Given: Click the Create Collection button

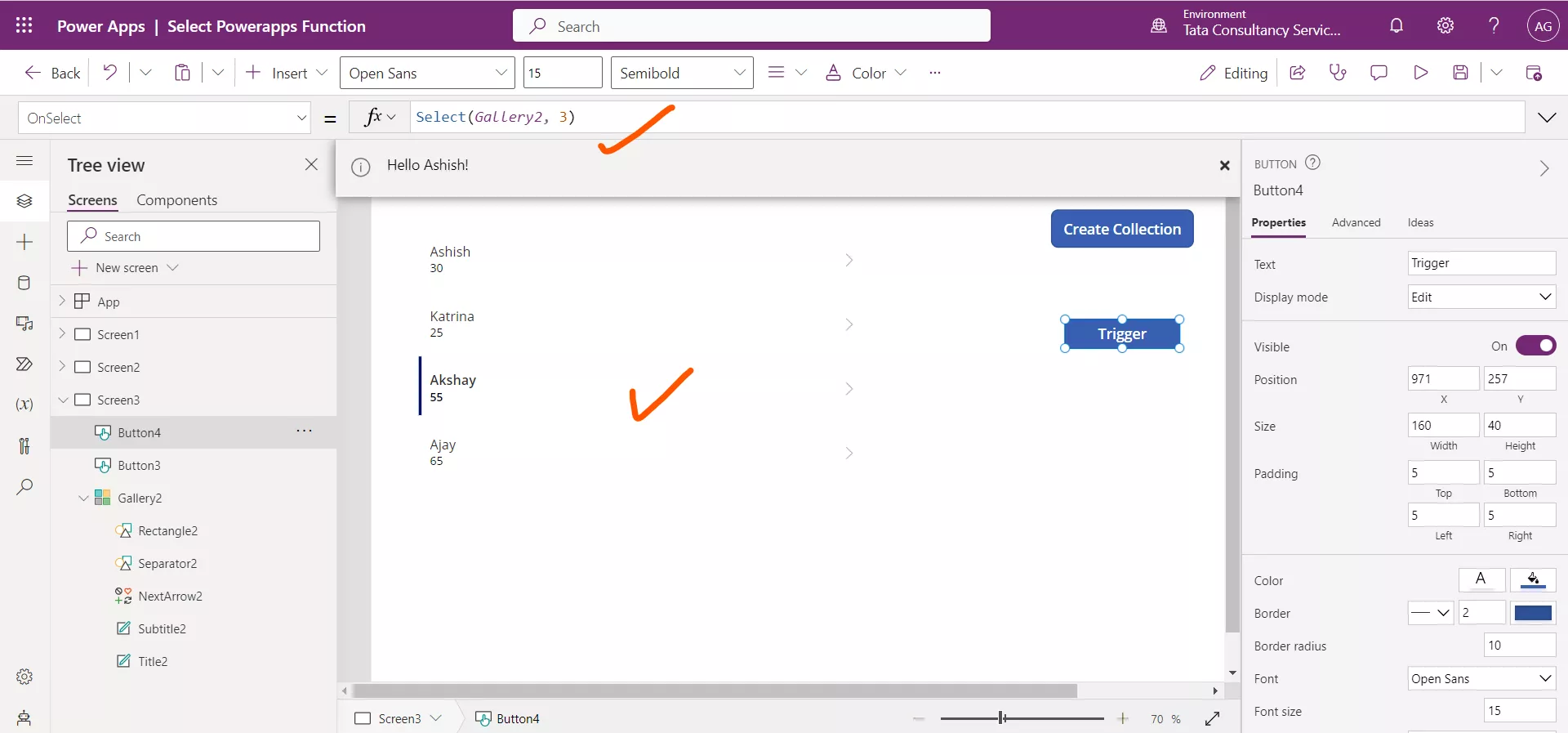Looking at the screenshot, I should pyautogui.click(x=1122, y=229).
